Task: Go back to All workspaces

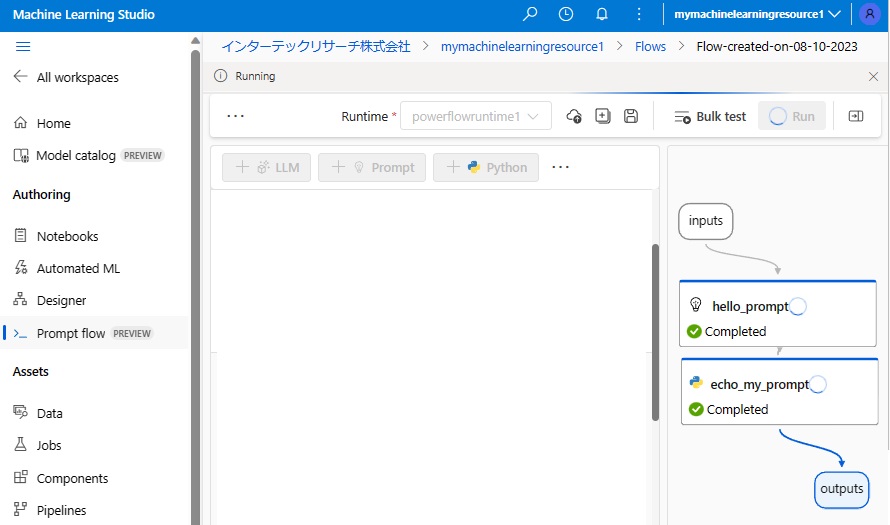Action: click(66, 77)
